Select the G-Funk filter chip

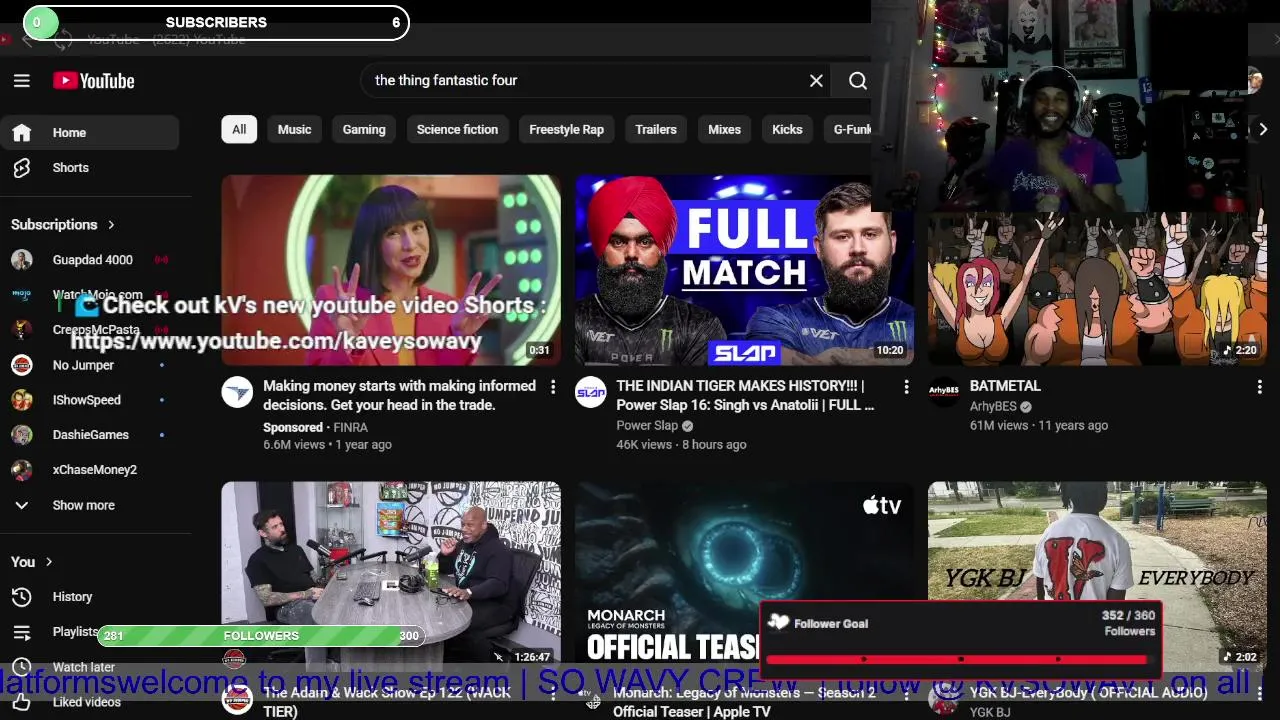coord(852,129)
